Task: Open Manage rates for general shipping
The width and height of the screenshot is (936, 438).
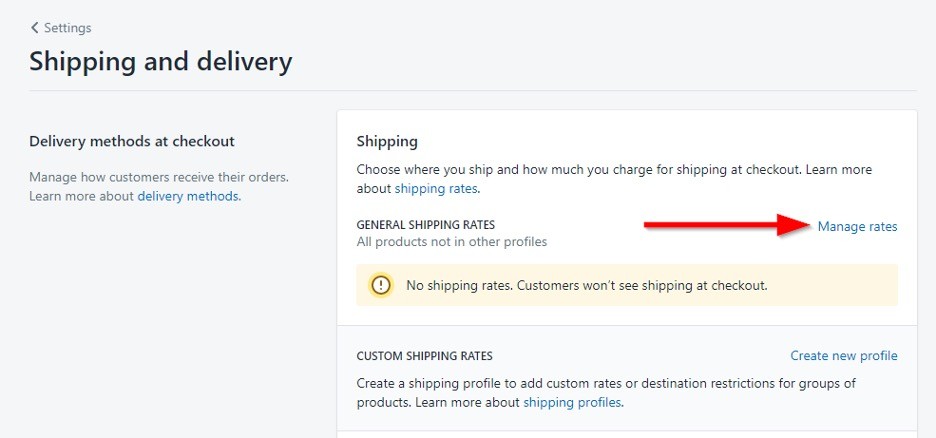Action: [857, 226]
